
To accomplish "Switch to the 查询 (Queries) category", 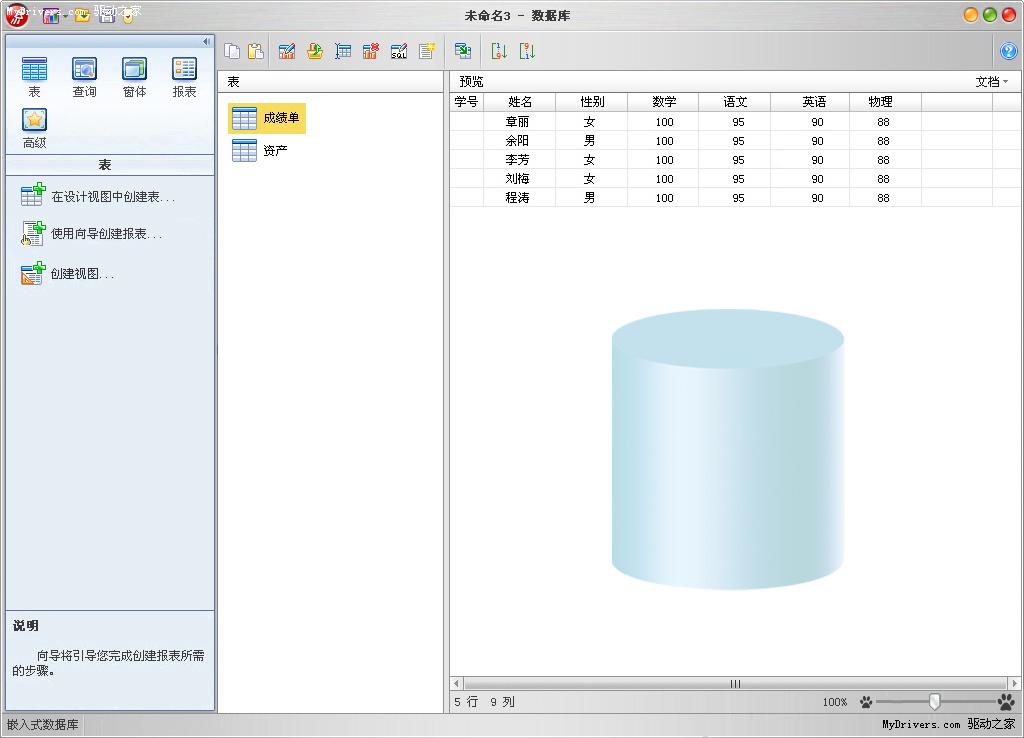I will [84, 77].
